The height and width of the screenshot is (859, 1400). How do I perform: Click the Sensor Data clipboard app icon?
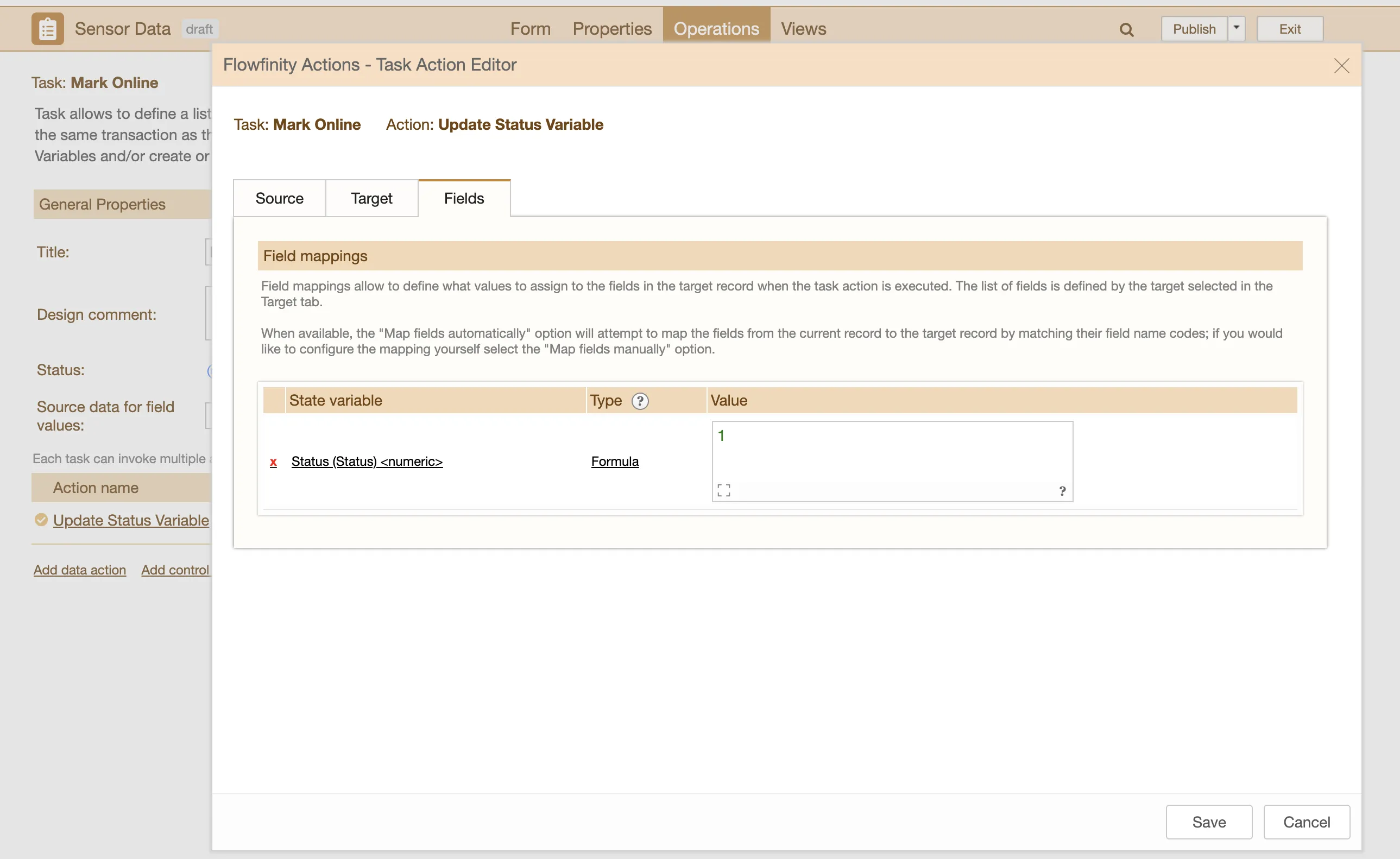click(47, 29)
